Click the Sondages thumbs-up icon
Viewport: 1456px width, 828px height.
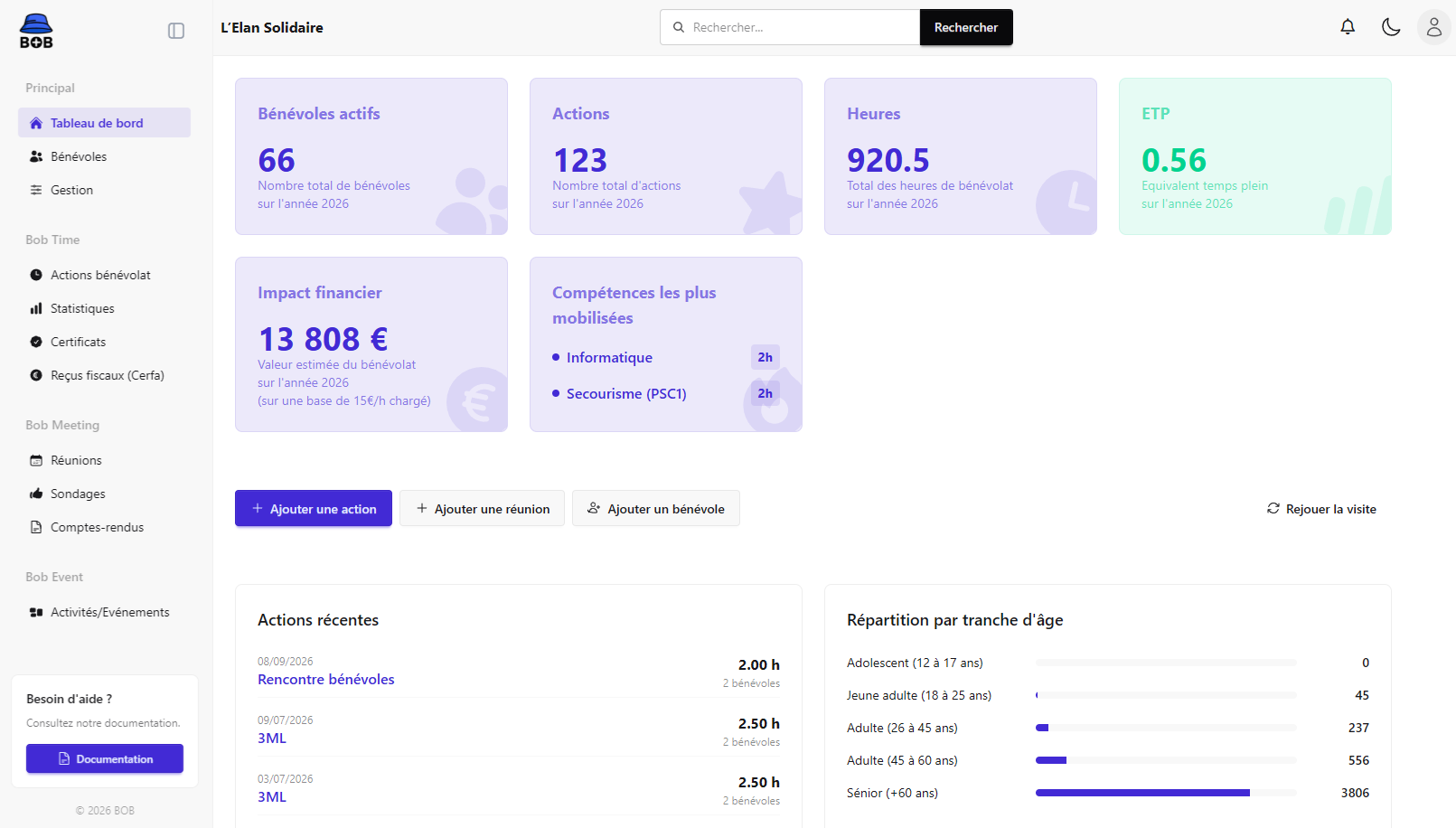[36, 494]
